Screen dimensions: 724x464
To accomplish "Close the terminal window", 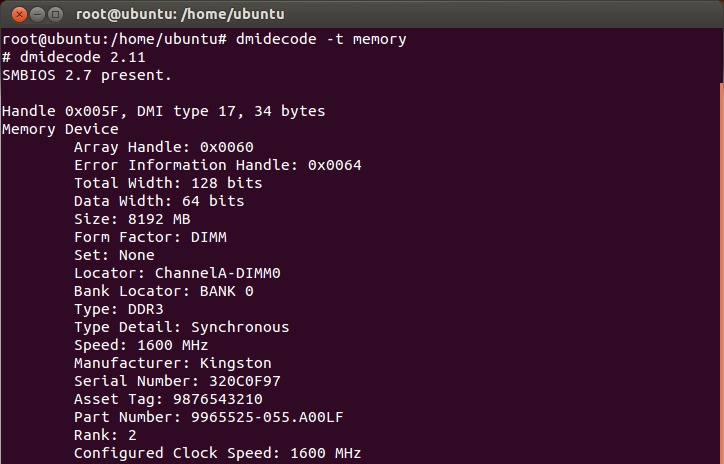I will coord(14,15).
